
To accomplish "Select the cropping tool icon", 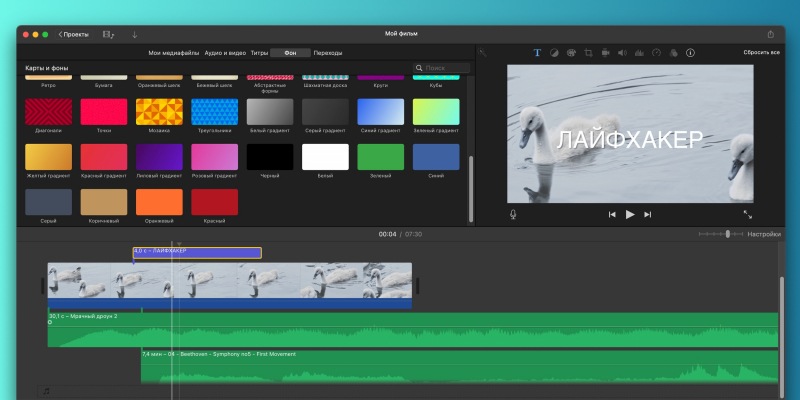I will pos(588,53).
